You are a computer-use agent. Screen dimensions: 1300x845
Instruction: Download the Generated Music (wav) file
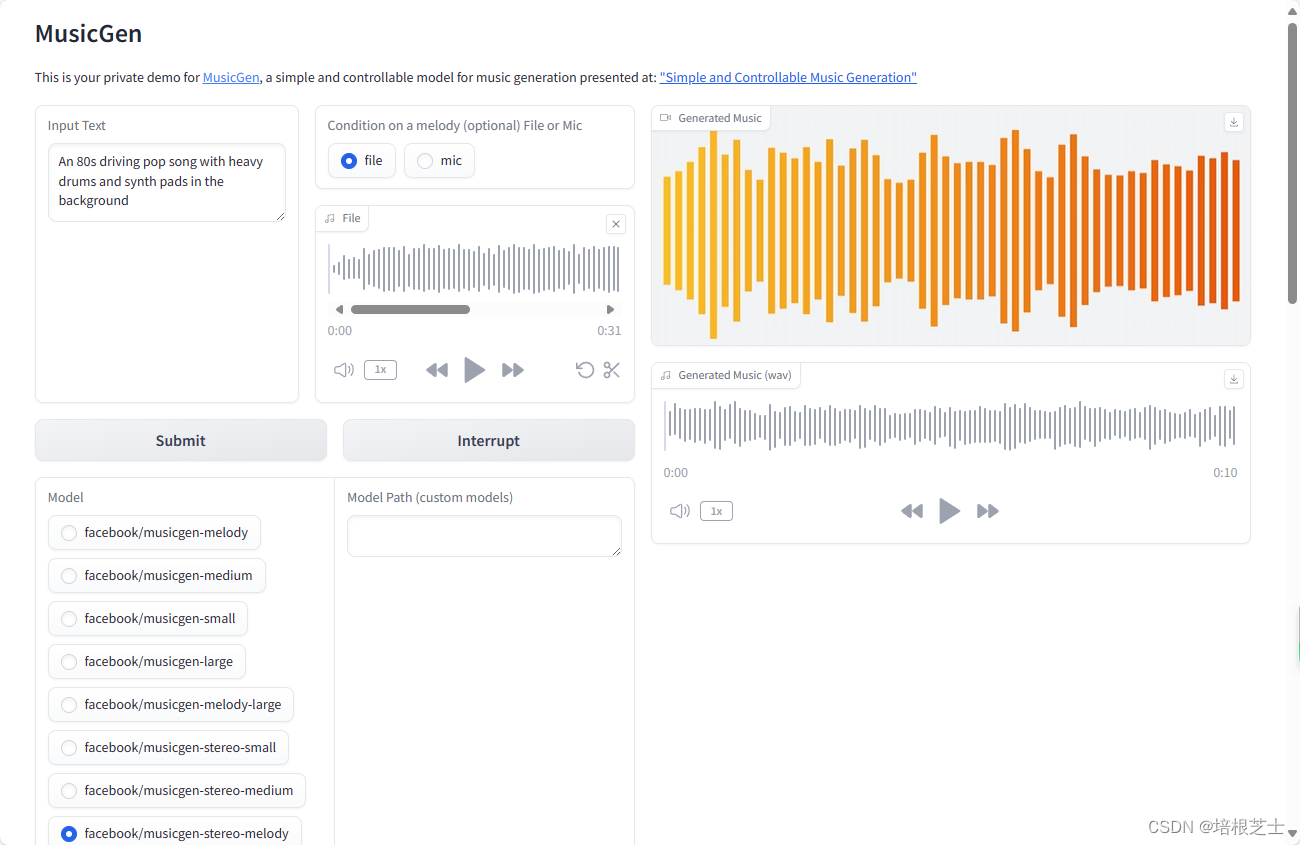pyautogui.click(x=1234, y=379)
